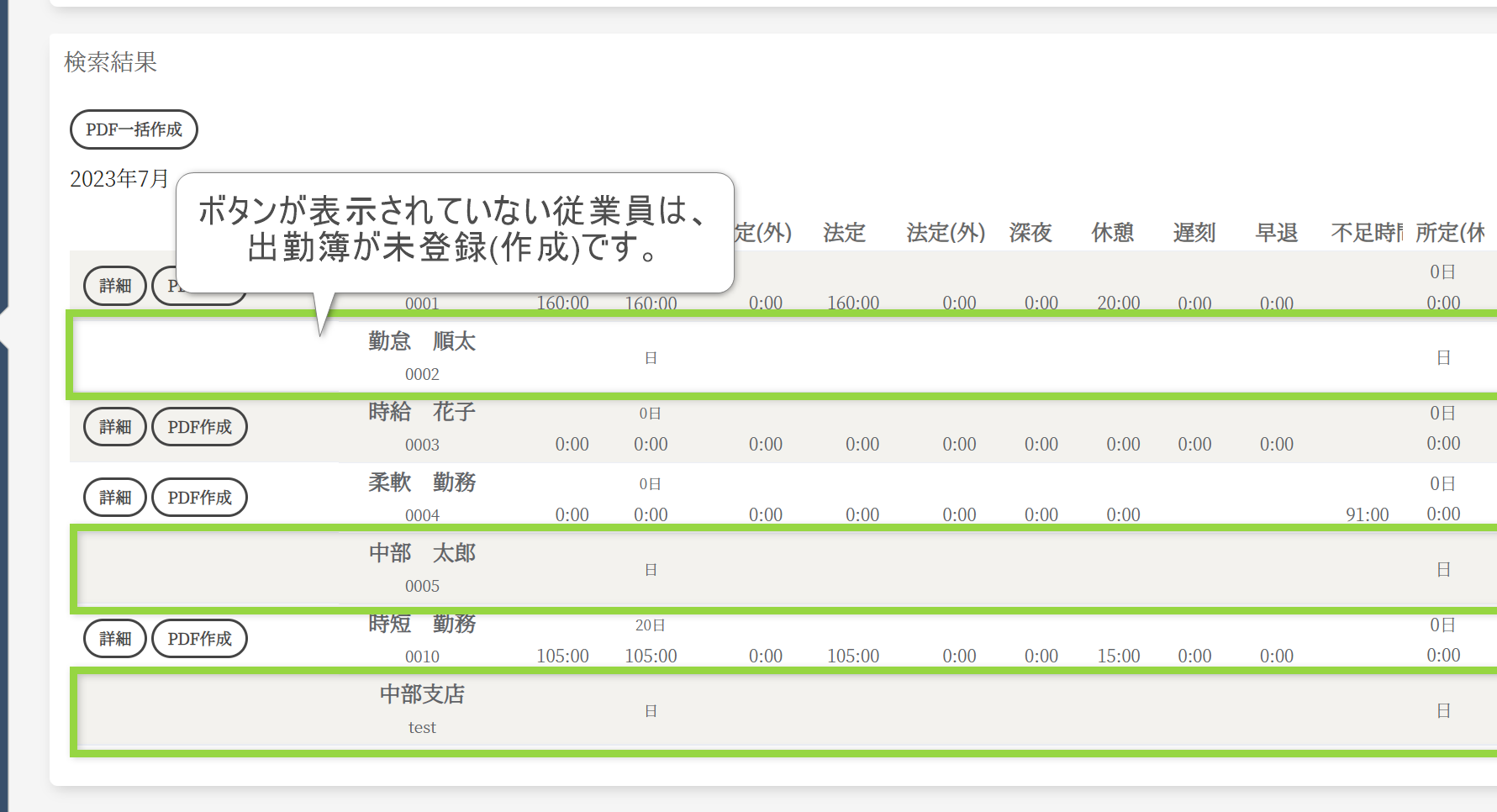Click the 91:00 shortage time value
This screenshot has height=812, width=1497.
(1367, 514)
